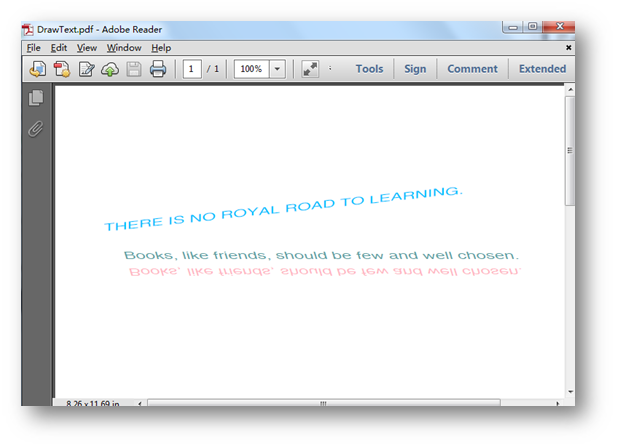This screenshot has height=448, width=617.
Task: Click the cloud upload toolbar icon
Action: pos(110,69)
